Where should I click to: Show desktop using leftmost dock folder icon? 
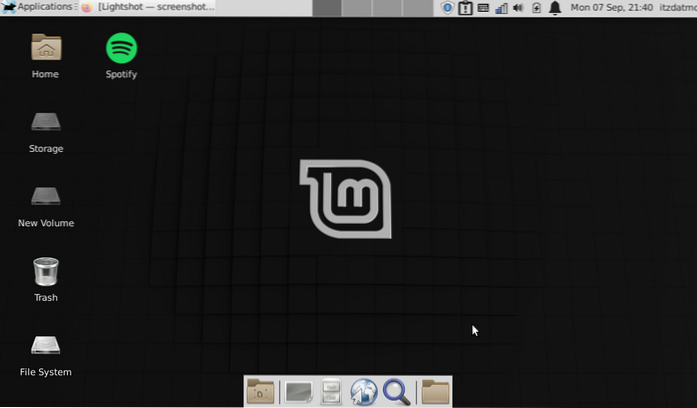(261, 392)
